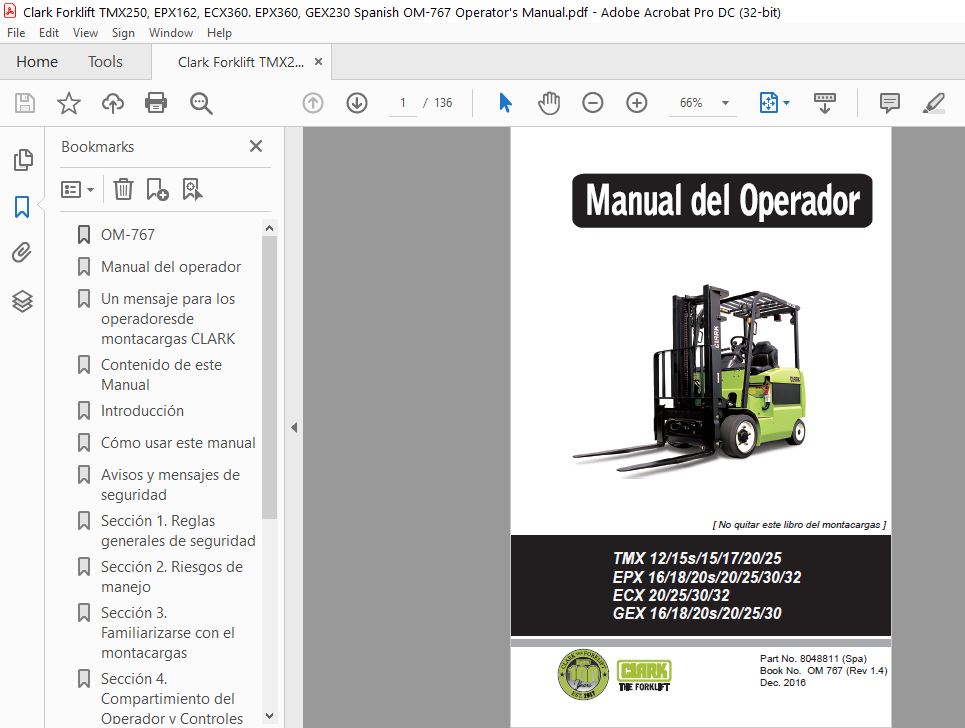Add a comment note

(x=889, y=103)
